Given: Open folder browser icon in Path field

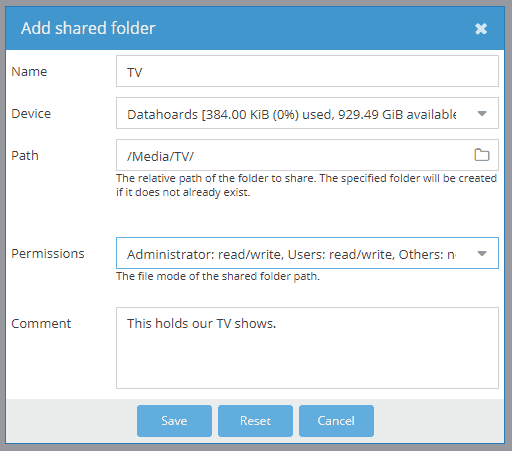Looking at the screenshot, I should coord(482,155).
